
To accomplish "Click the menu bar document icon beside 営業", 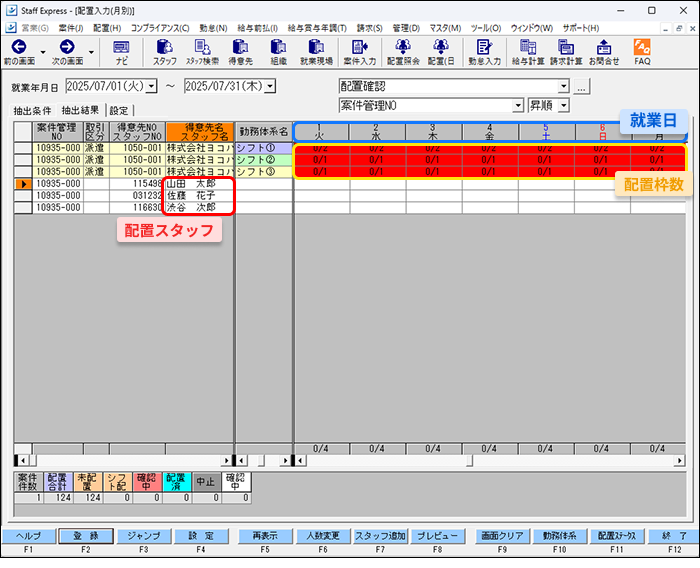I will 11,28.
